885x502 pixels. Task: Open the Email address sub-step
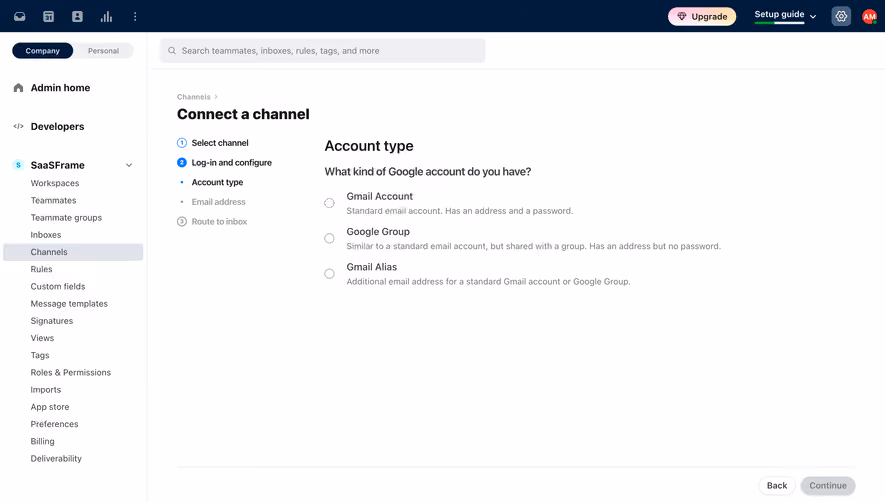218,202
